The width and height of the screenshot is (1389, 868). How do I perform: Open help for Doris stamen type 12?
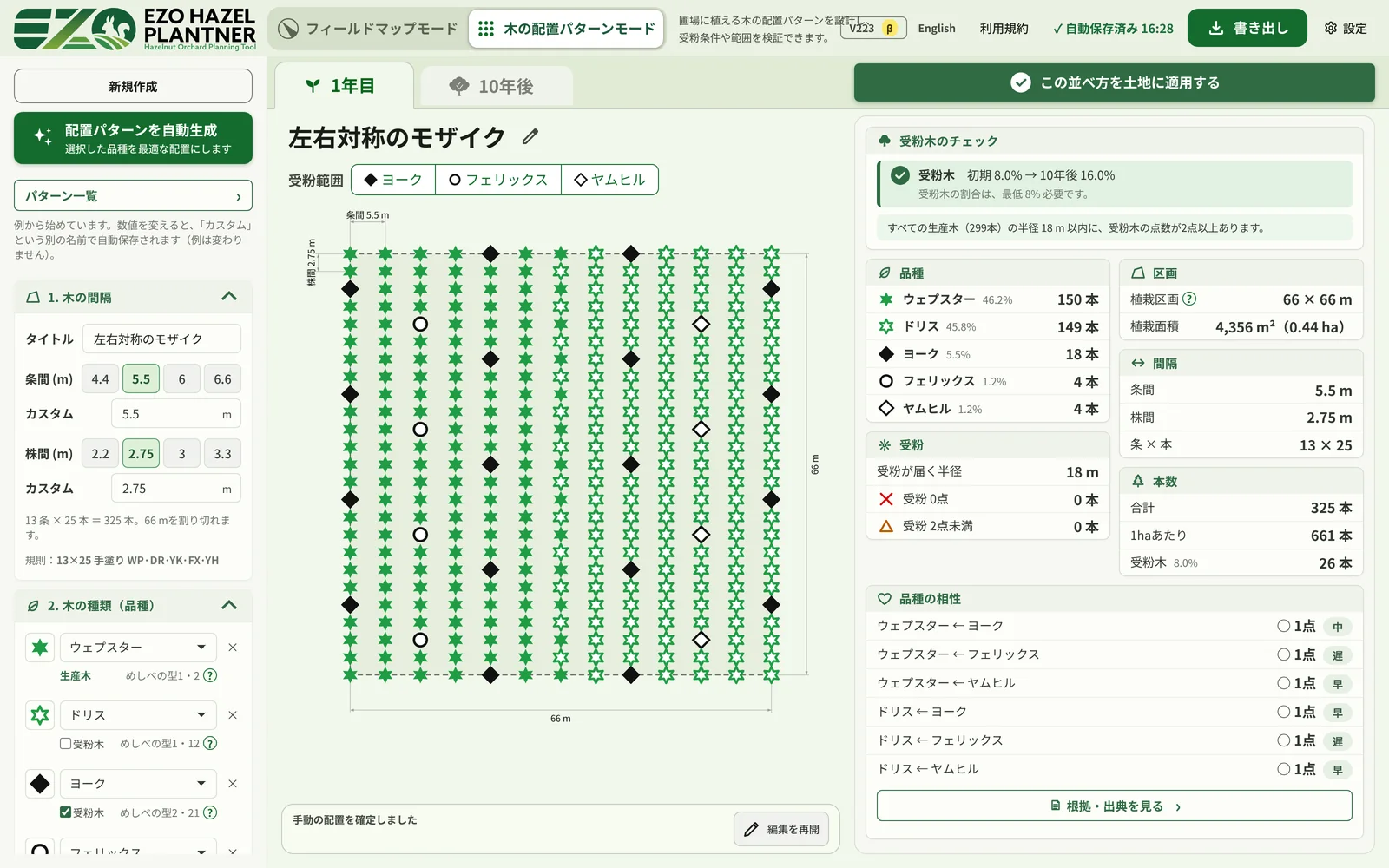pos(210,744)
